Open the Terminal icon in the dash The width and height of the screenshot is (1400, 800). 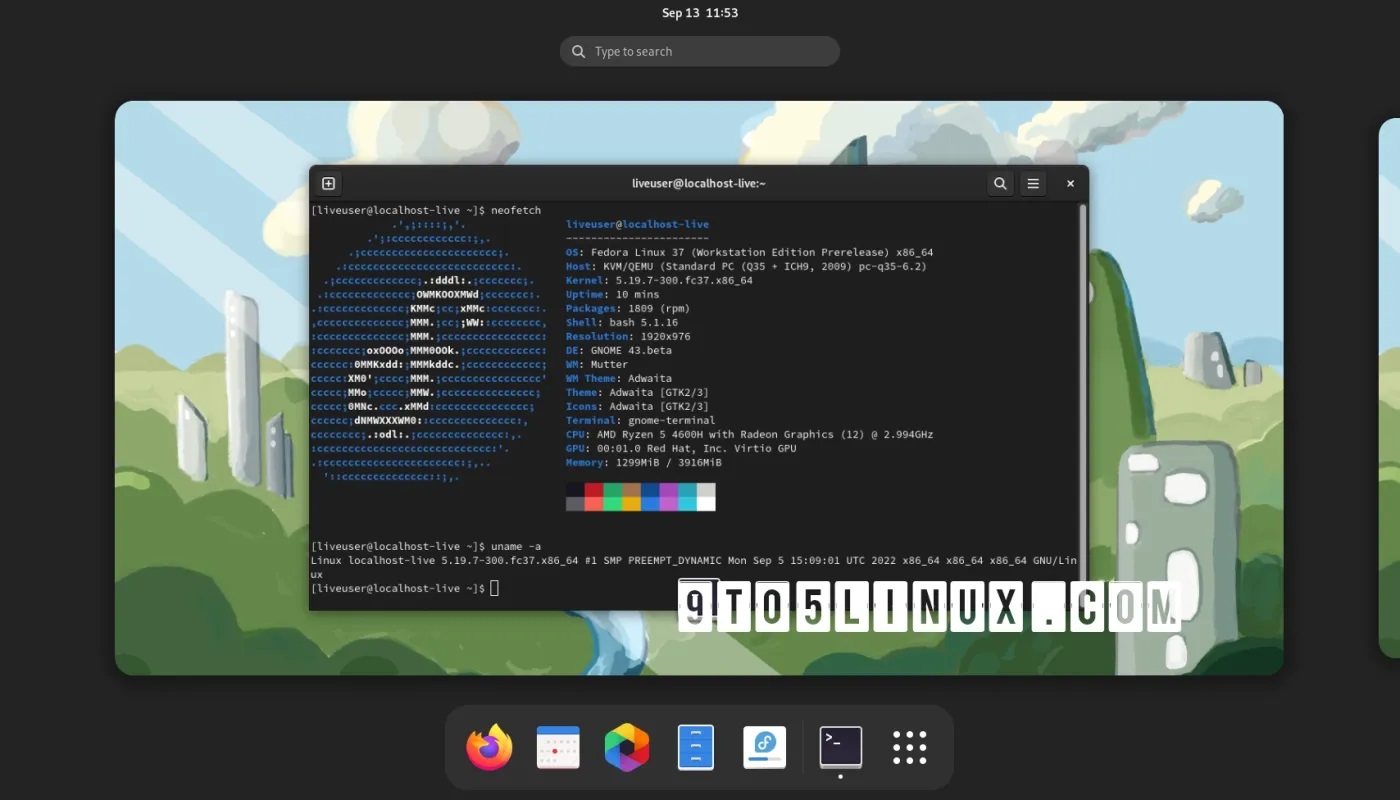pyautogui.click(x=841, y=747)
